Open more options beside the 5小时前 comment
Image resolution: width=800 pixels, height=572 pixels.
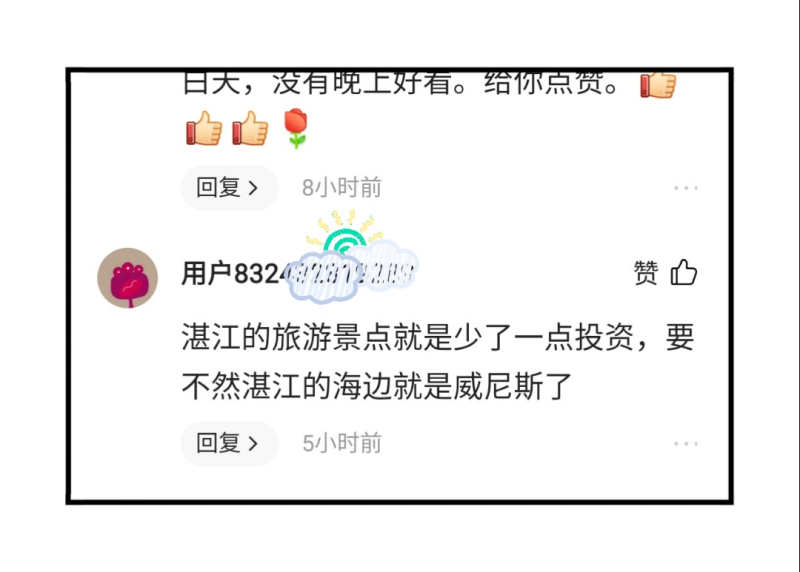point(685,443)
